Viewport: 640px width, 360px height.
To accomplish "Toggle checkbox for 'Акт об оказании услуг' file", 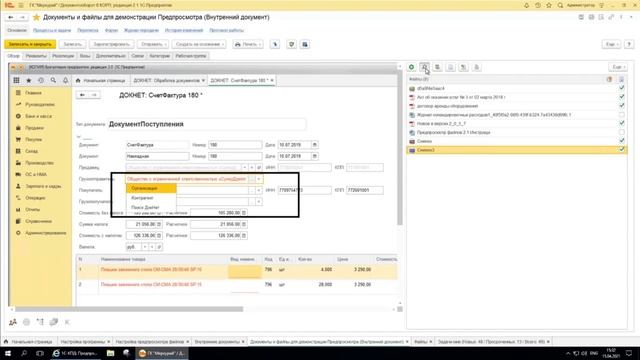I will pos(621,97).
